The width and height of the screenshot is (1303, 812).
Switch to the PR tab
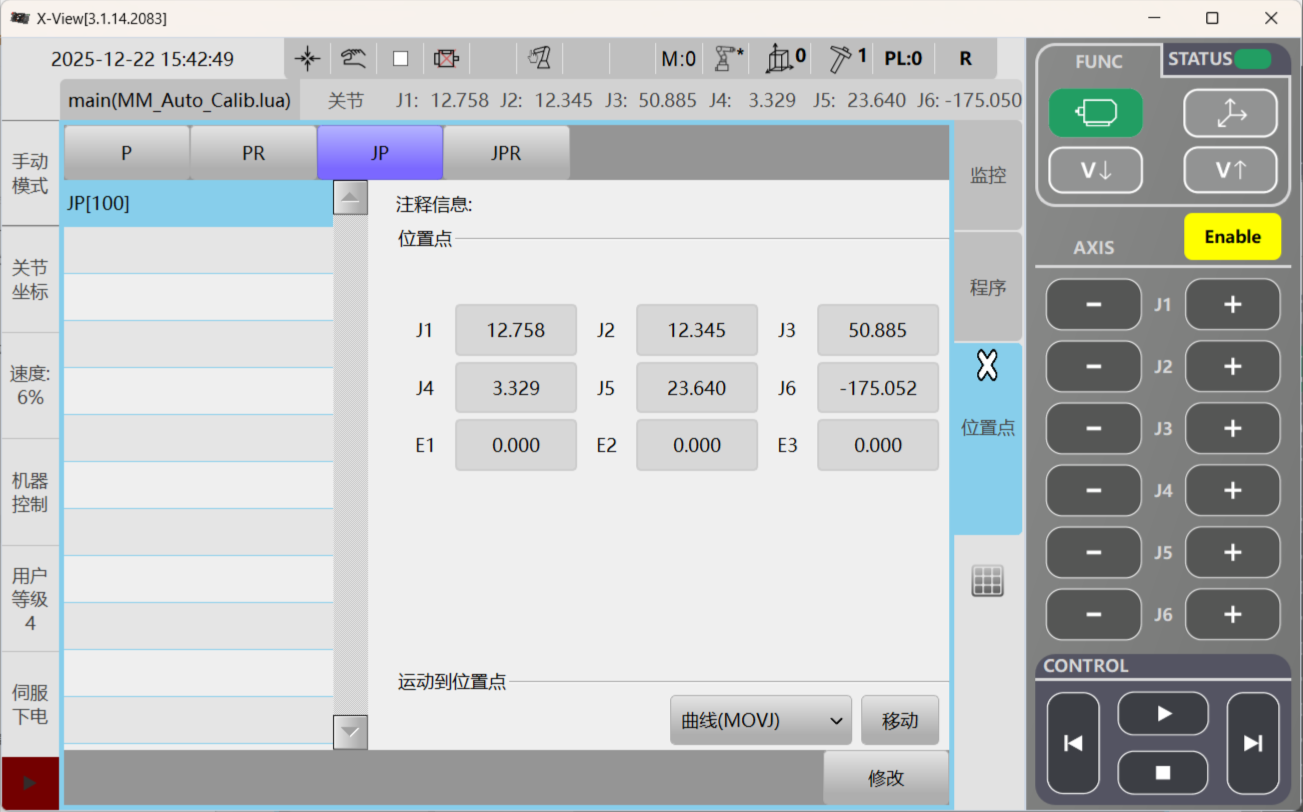pyautogui.click(x=253, y=153)
